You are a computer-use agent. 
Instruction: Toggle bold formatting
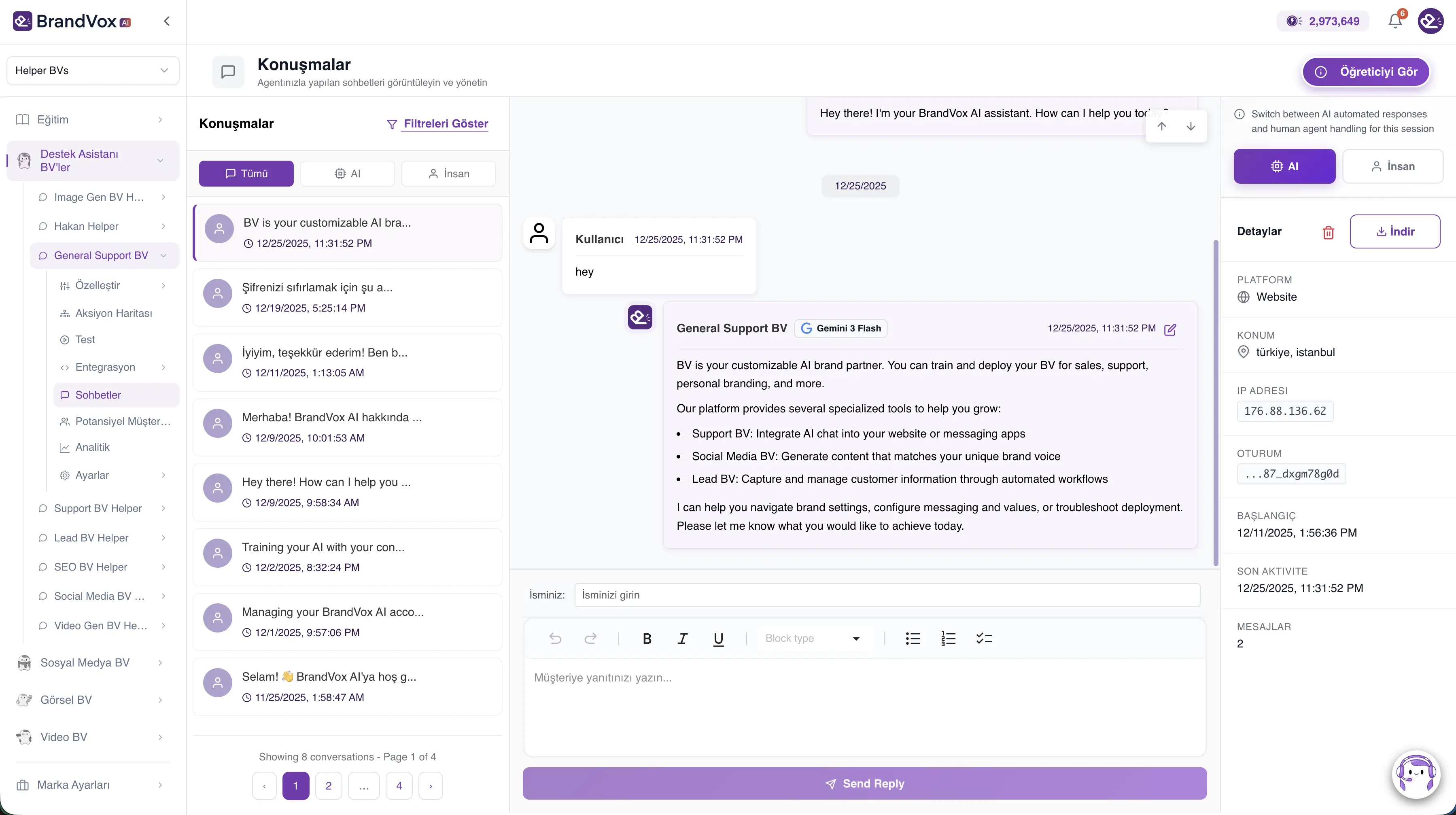click(647, 639)
